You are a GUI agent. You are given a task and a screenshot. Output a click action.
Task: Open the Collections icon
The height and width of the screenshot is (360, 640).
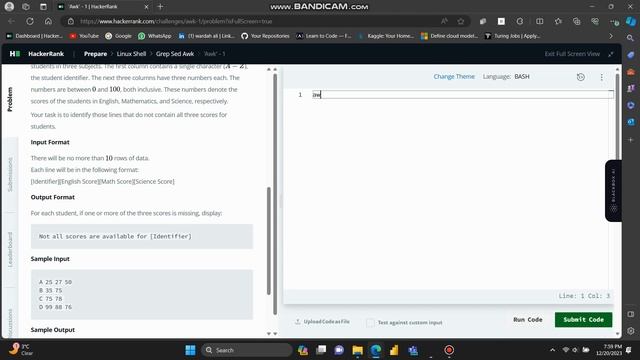576,21
